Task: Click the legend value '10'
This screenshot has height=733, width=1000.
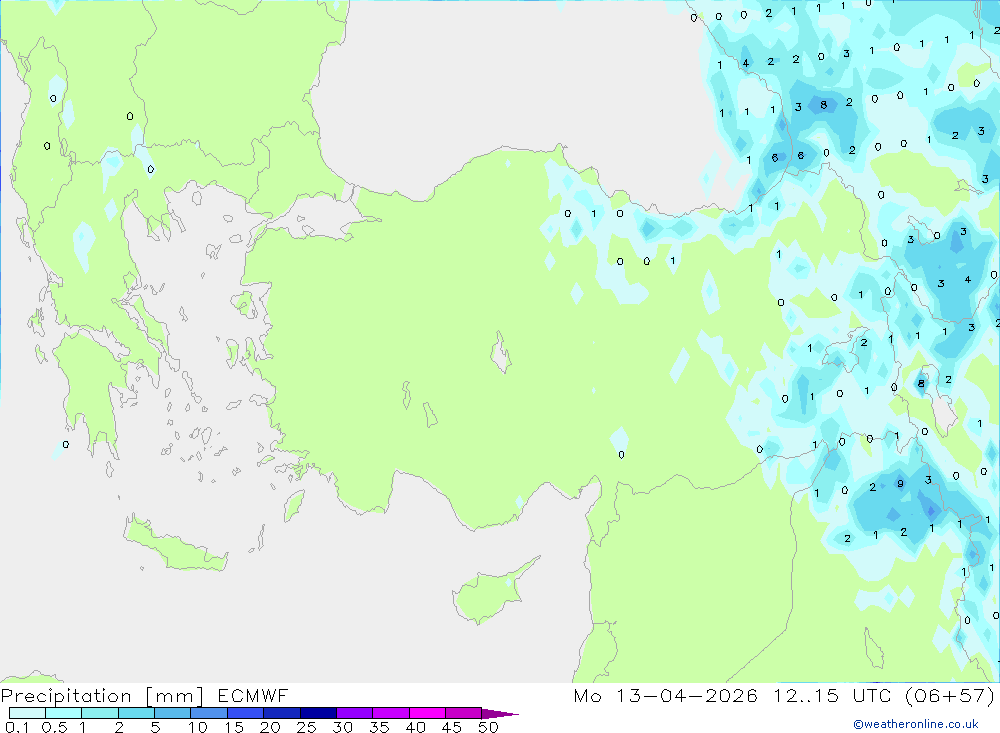Action: (198, 727)
